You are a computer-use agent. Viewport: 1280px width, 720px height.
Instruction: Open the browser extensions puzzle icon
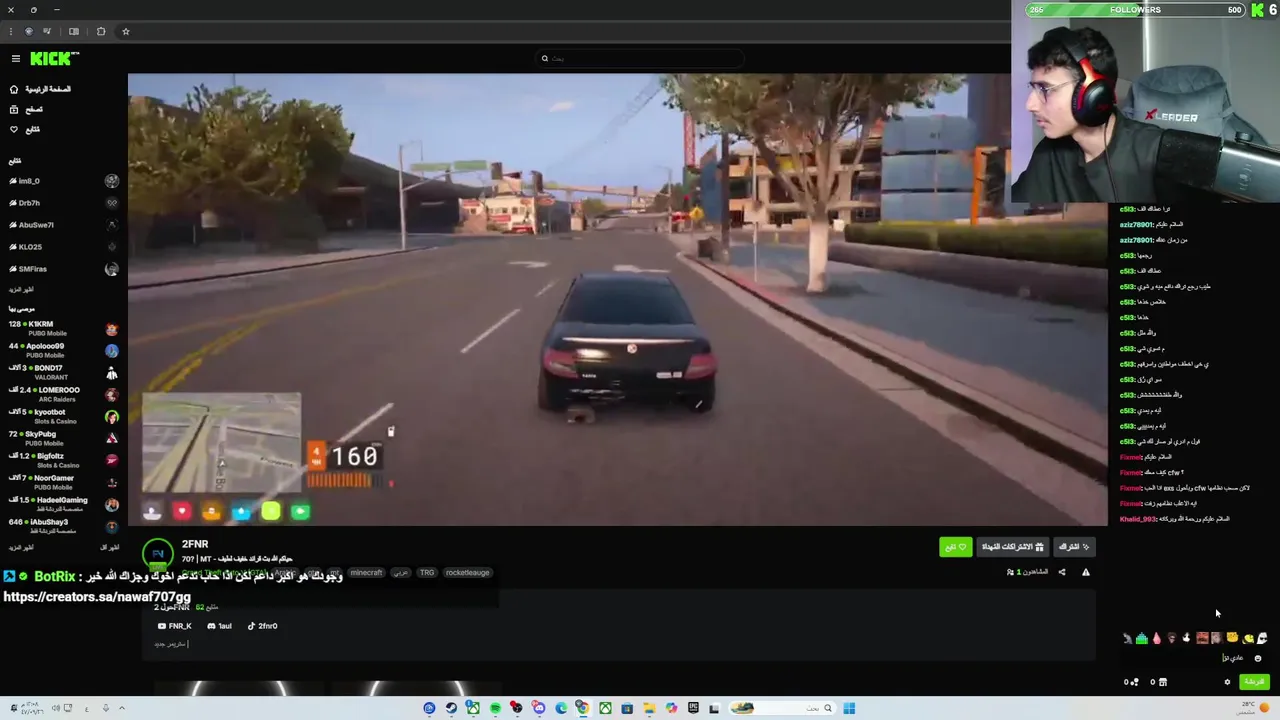tap(101, 31)
